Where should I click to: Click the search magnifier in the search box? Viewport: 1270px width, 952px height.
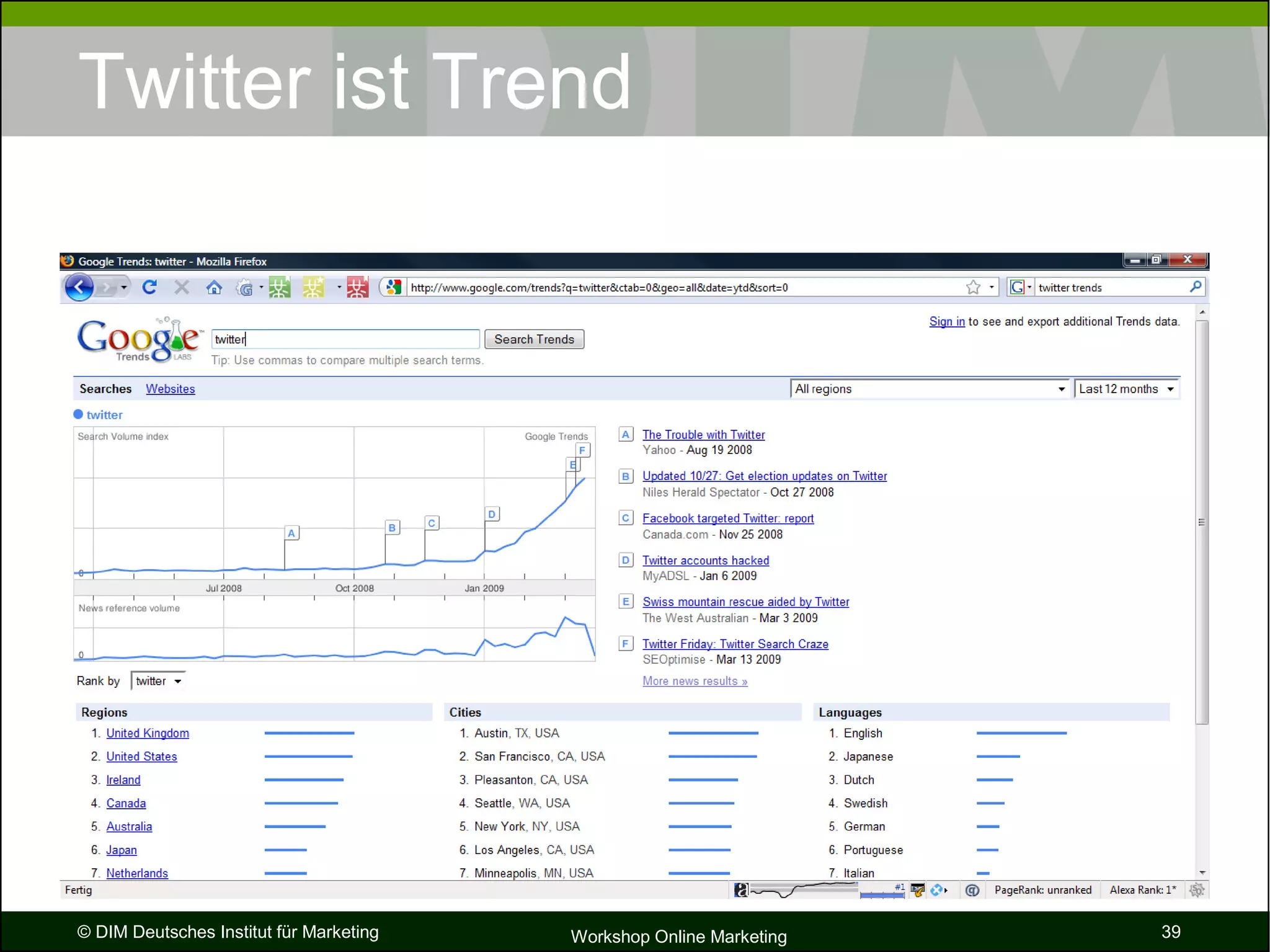pyautogui.click(x=1195, y=287)
